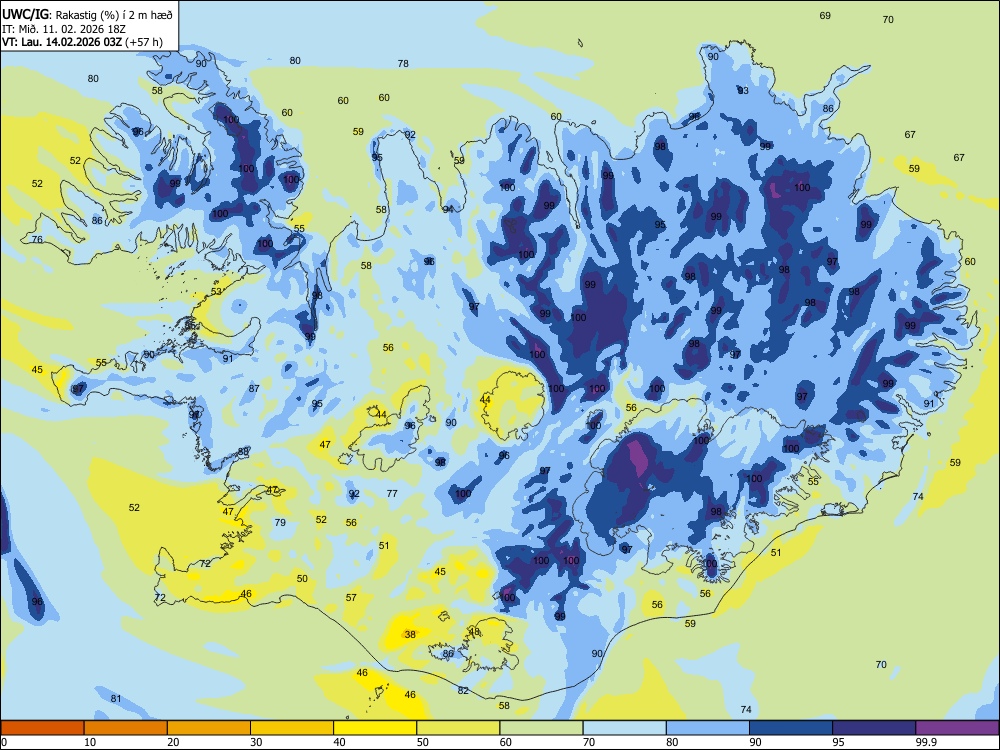Click the '79' humidity value
1000x750 pixels.
point(280,522)
